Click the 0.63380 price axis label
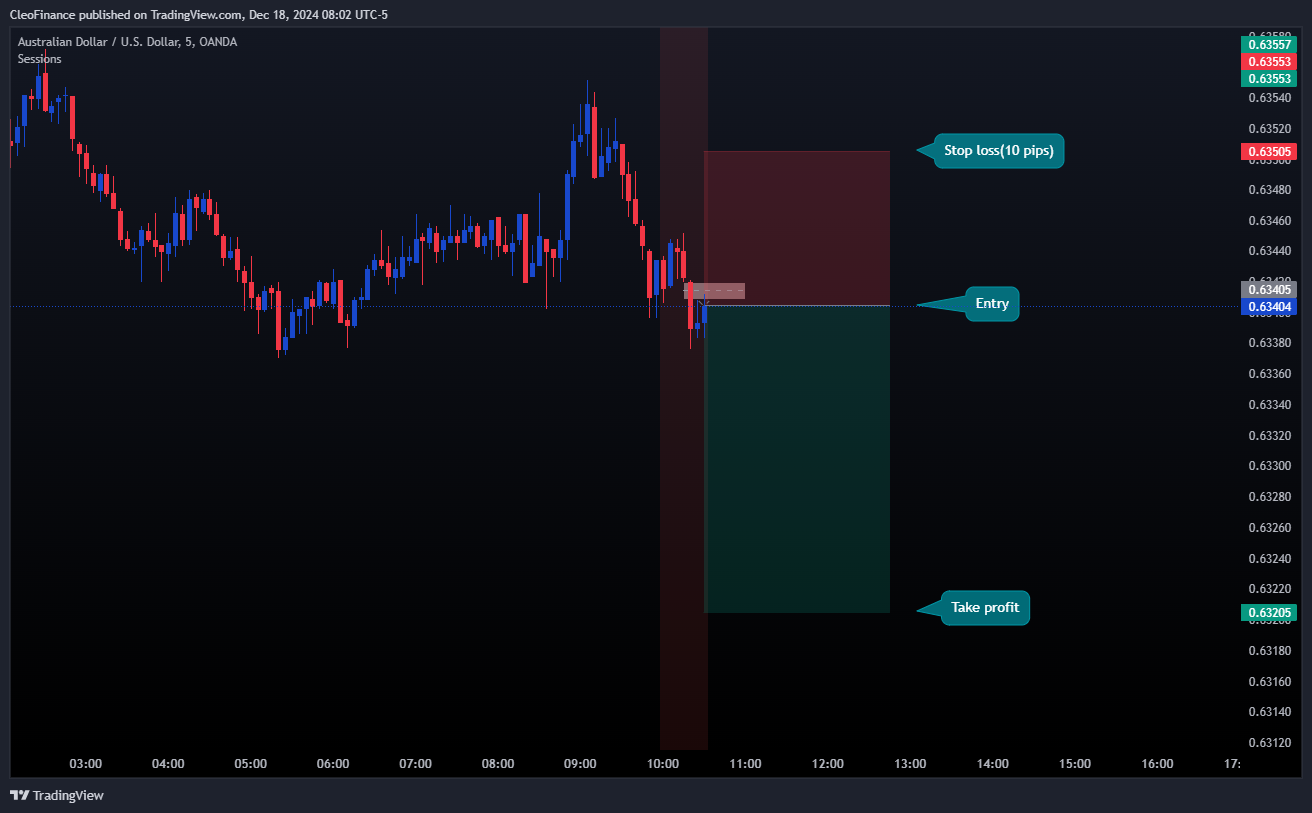The height and width of the screenshot is (813, 1312). [x=1269, y=343]
